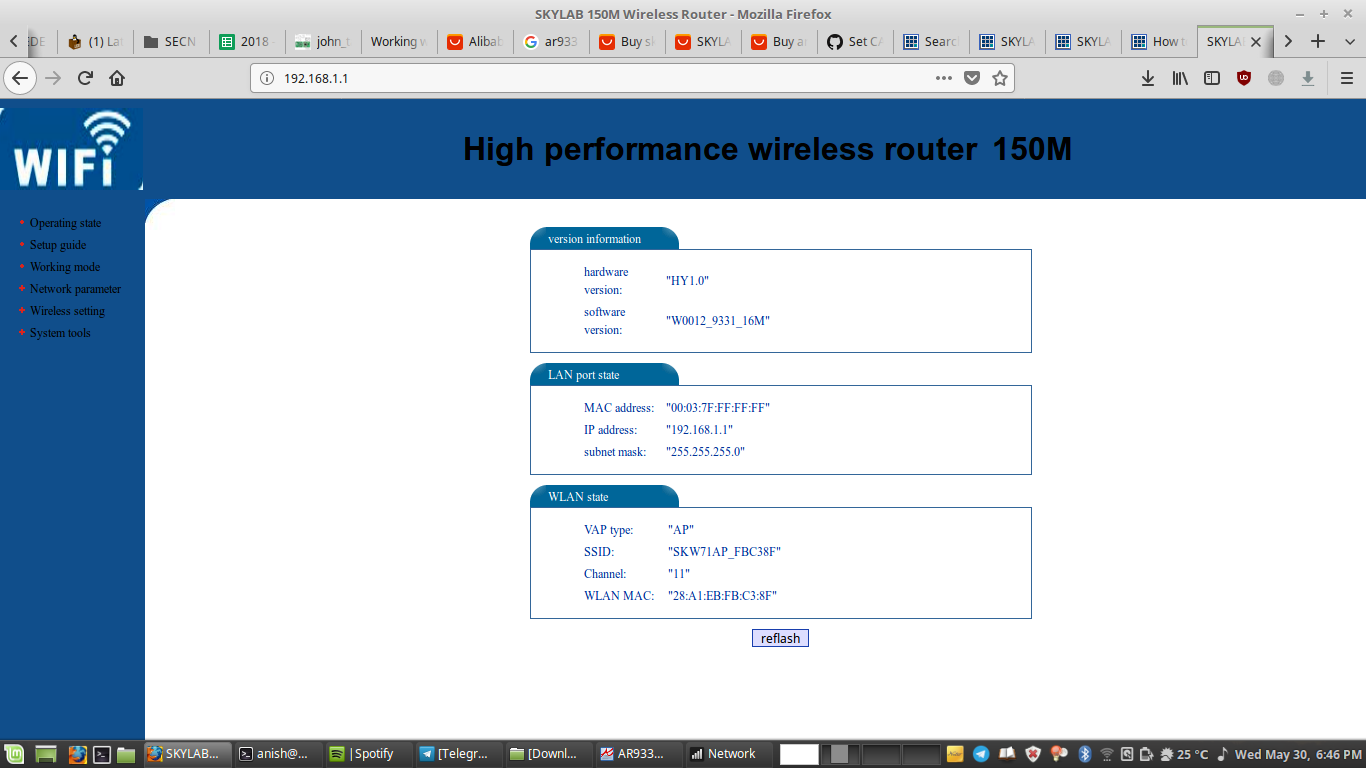Switch to the 'Alibab' tab
The image size is (1366, 768).
[475, 42]
